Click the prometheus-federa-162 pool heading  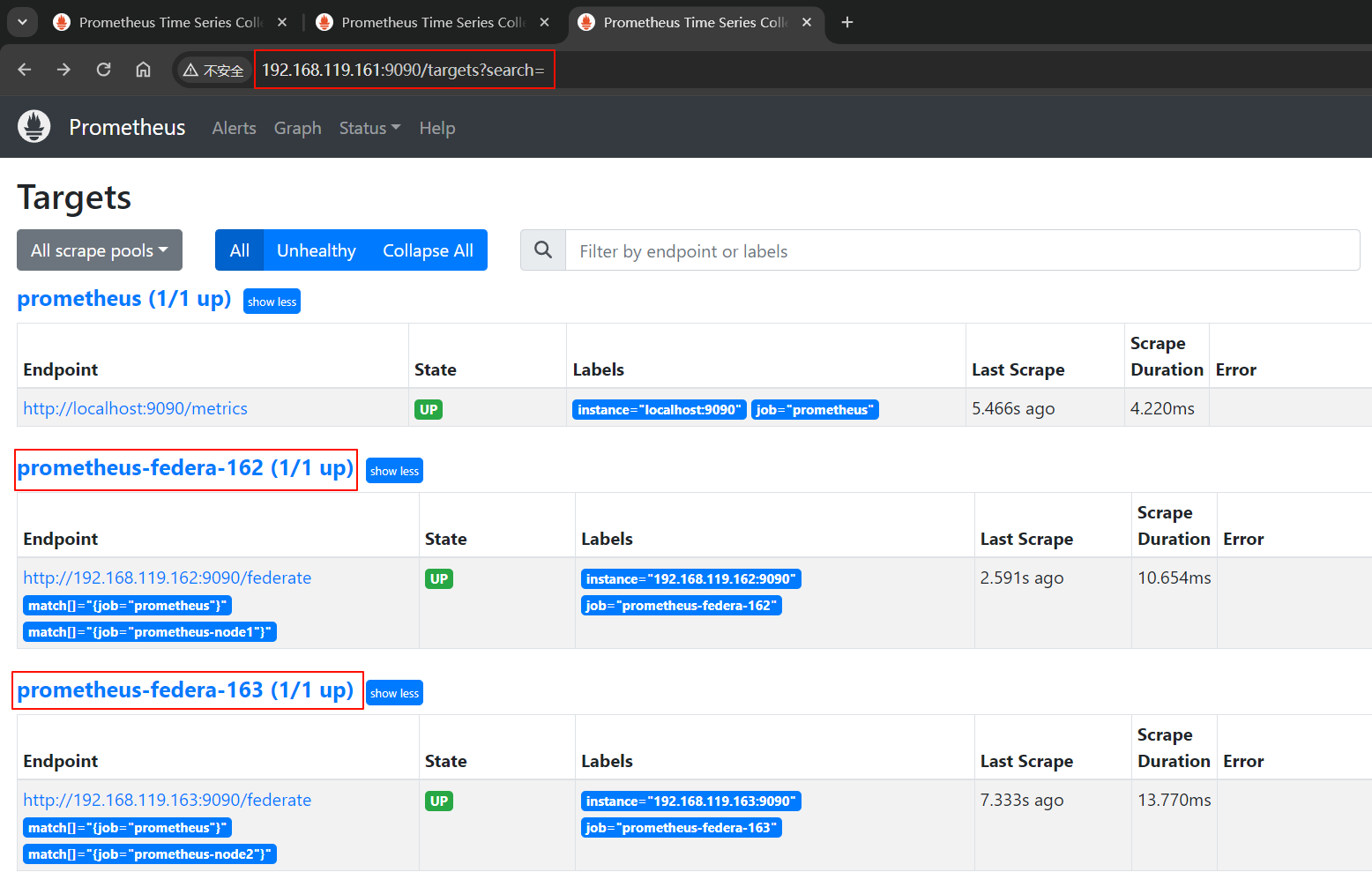[186, 468]
